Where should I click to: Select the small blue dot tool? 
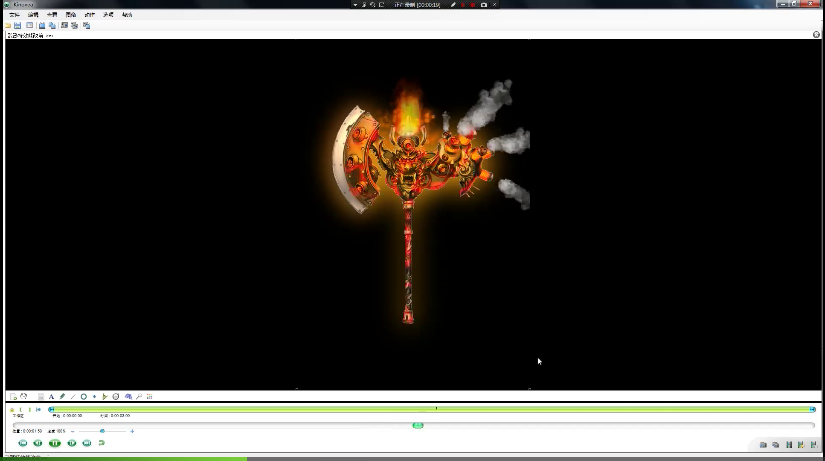coord(94,396)
